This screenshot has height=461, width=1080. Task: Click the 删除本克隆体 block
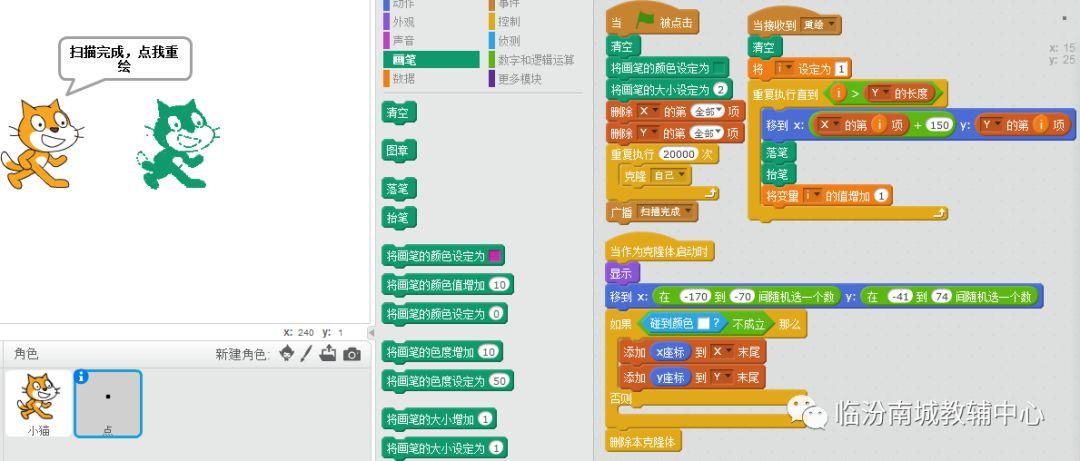pyautogui.click(x=643, y=441)
